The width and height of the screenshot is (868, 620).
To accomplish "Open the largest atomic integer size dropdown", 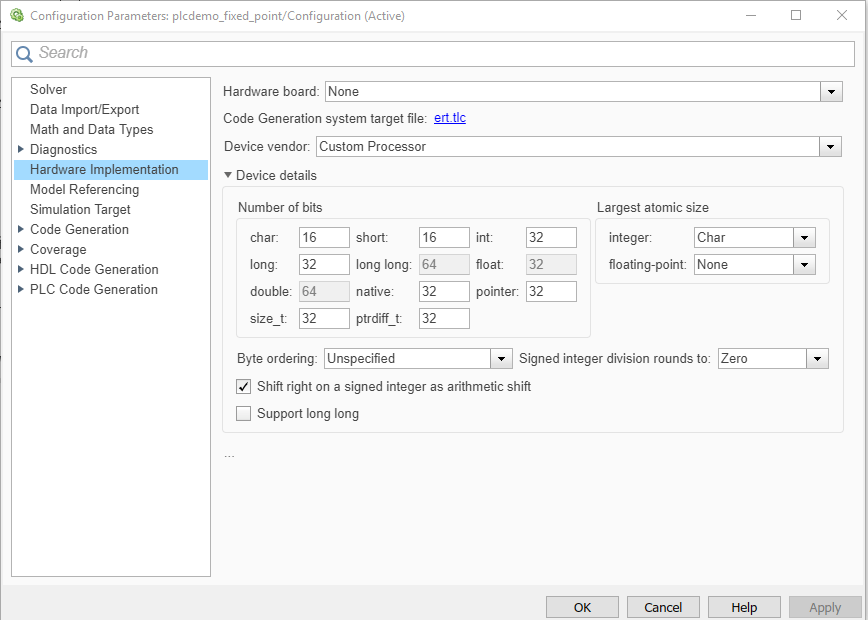I will [804, 238].
